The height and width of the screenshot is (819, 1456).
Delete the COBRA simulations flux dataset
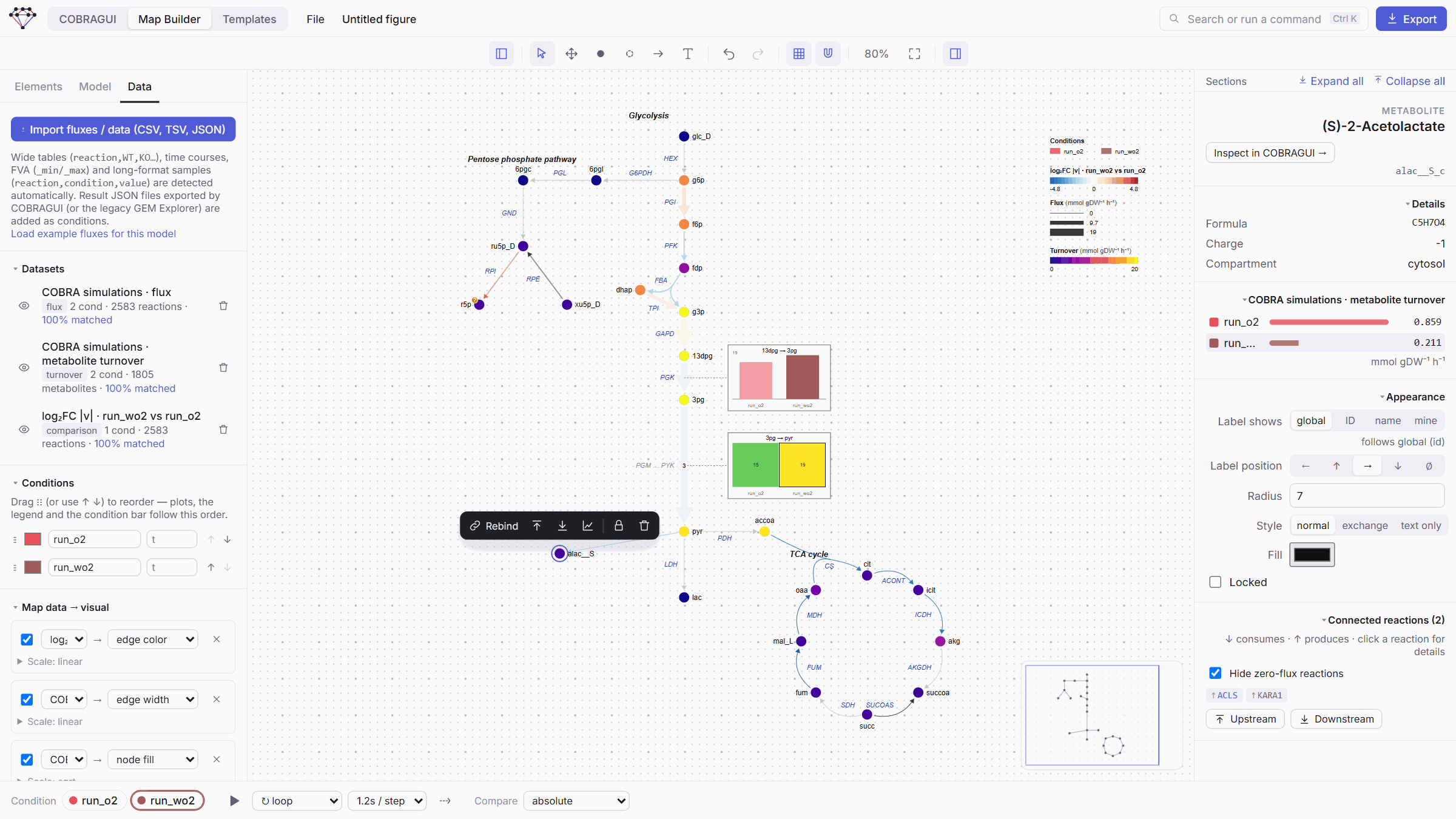[x=223, y=306]
